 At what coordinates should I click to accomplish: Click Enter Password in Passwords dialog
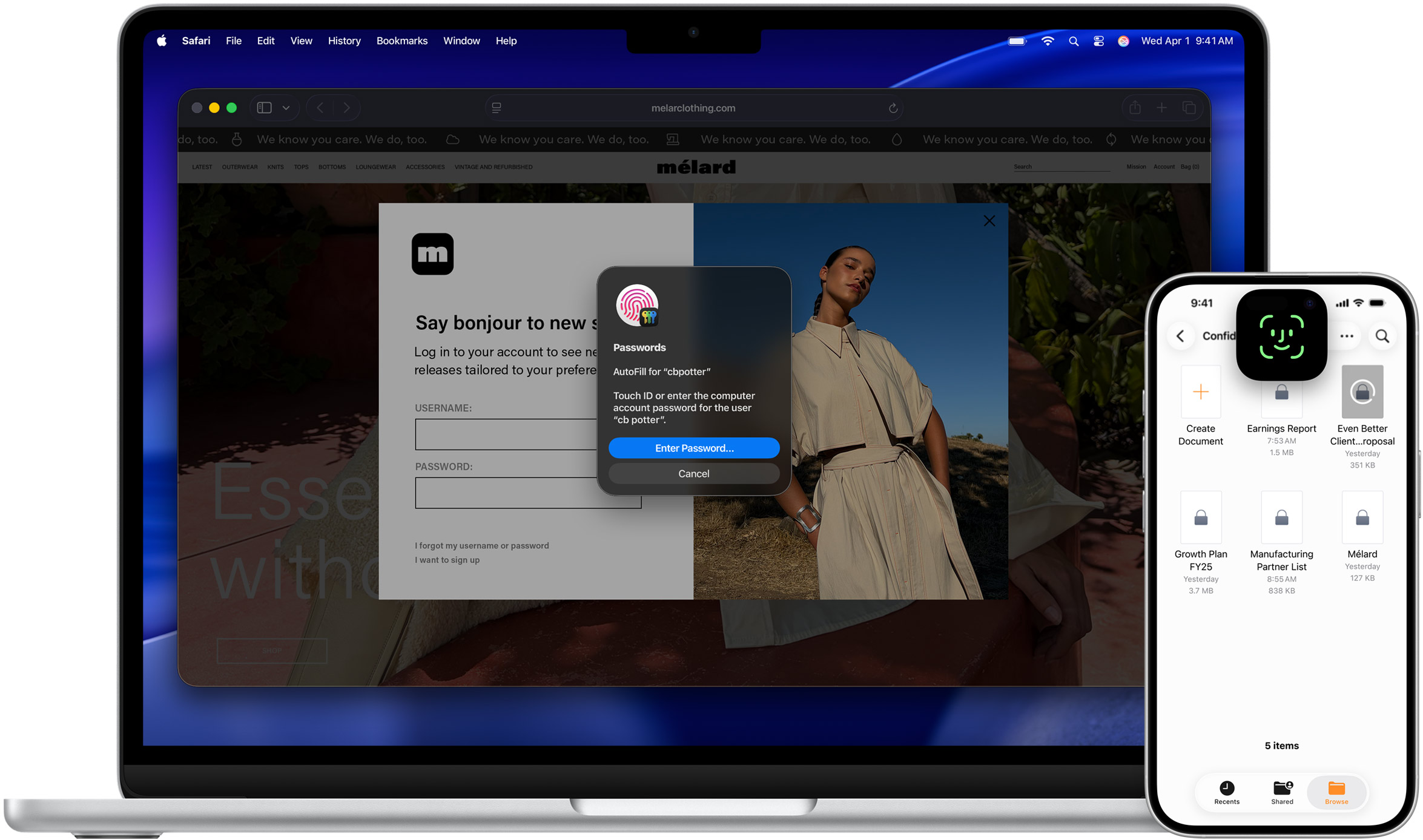[x=694, y=448]
